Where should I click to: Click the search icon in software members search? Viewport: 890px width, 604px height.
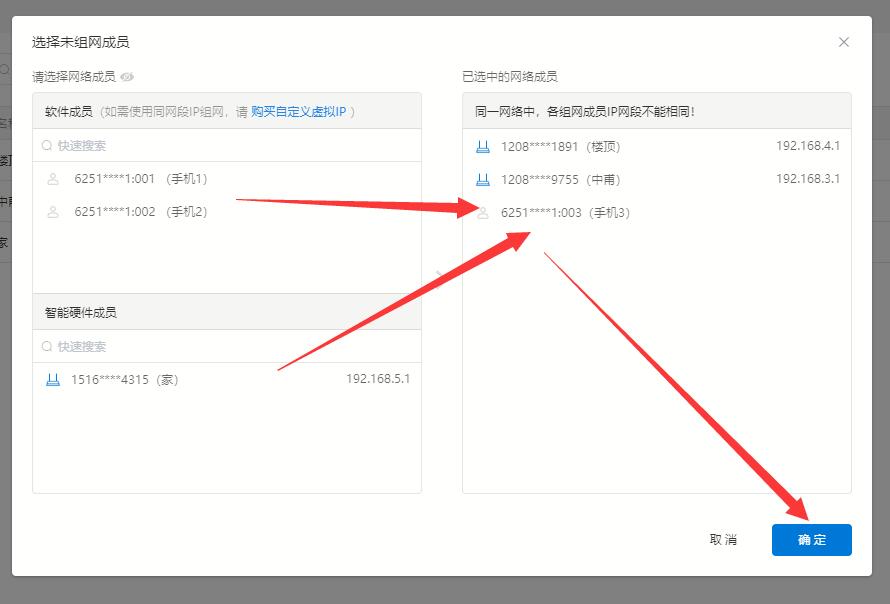tap(47, 146)
